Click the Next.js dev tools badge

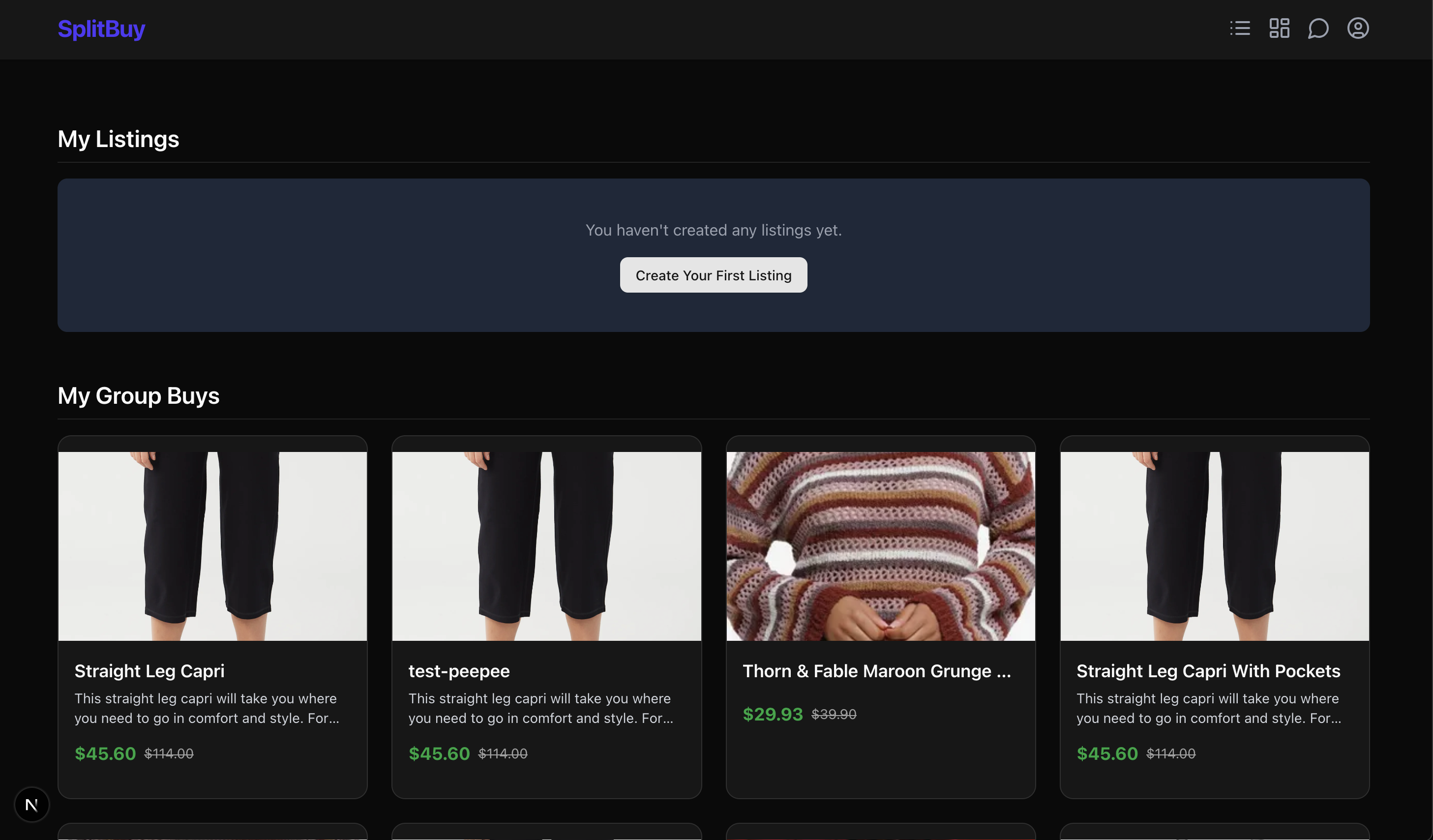tap(32, 804)
